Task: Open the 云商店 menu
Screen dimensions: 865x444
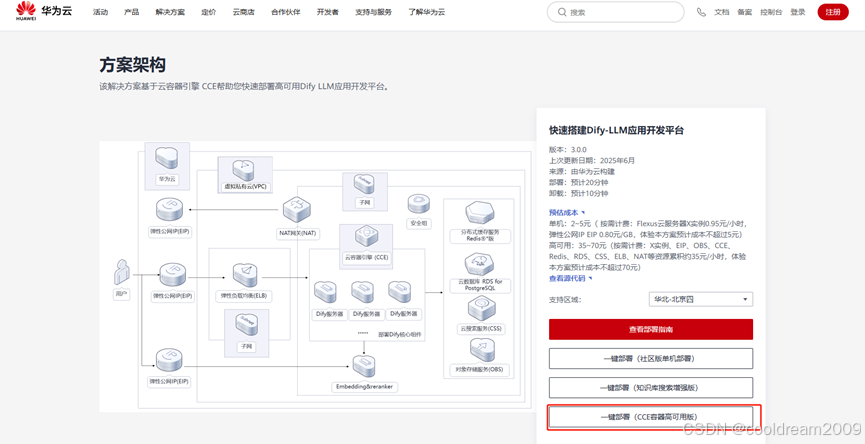Action: [243, 12]
